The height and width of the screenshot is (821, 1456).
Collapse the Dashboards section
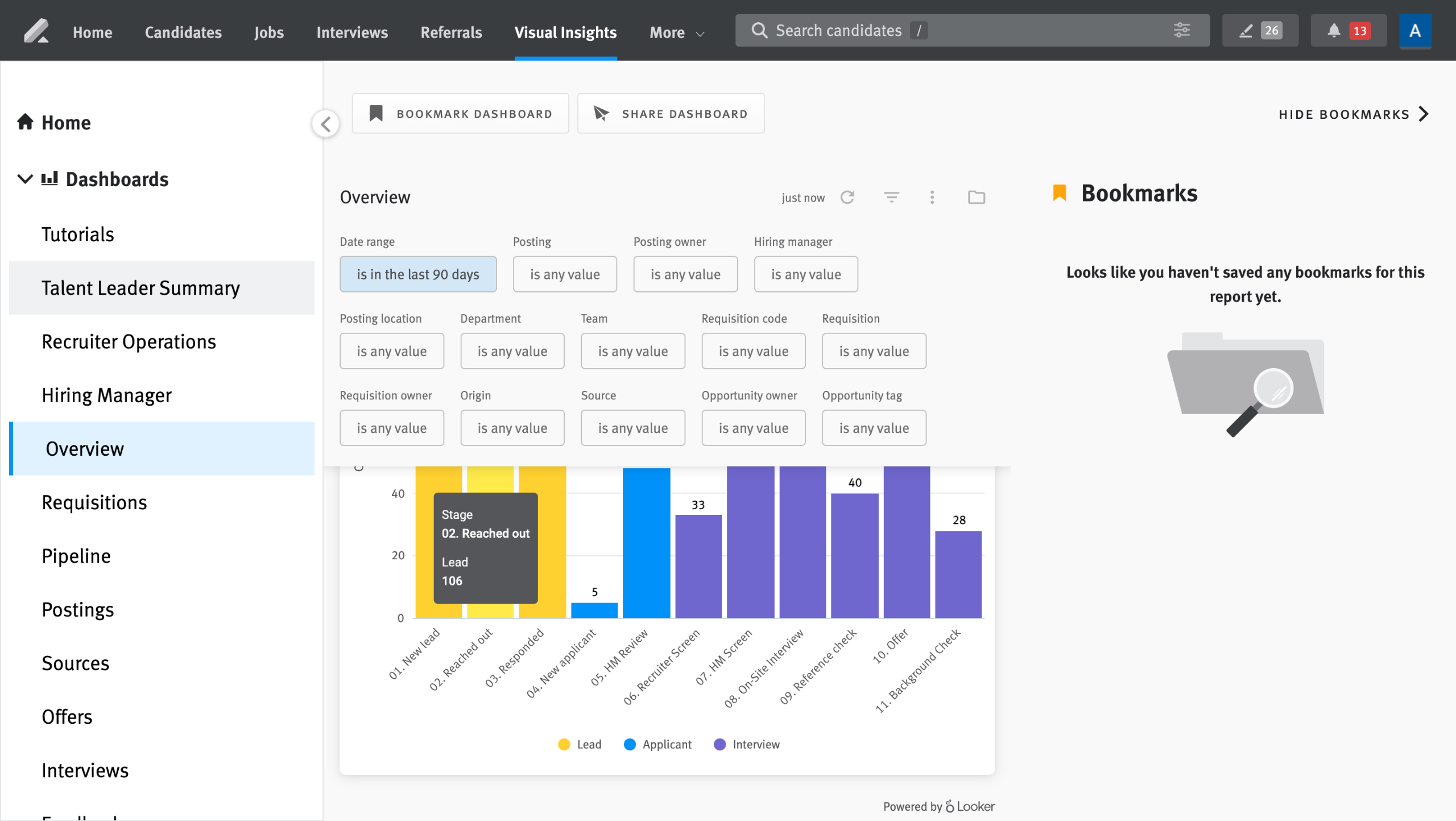point(25,179)
